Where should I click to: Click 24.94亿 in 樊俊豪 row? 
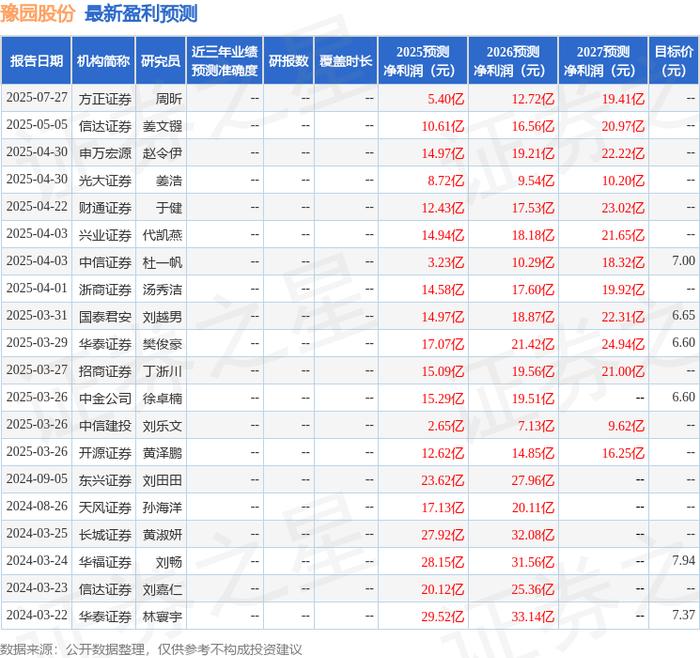coord(623,344)
